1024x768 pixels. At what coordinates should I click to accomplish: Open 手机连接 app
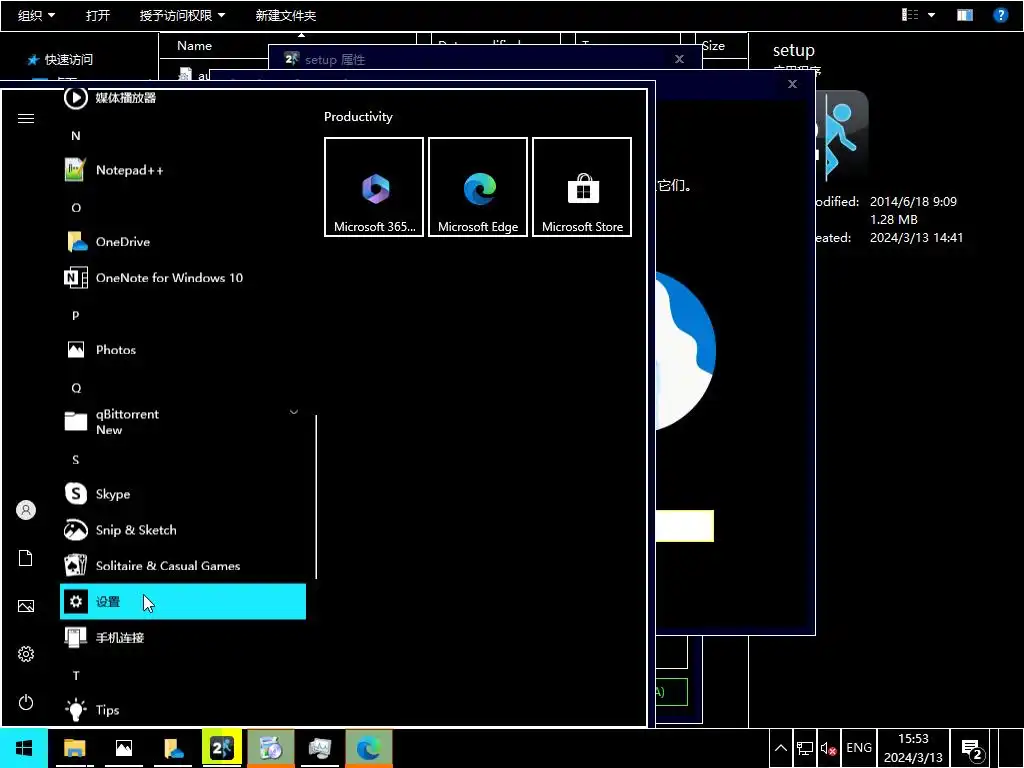183,637
